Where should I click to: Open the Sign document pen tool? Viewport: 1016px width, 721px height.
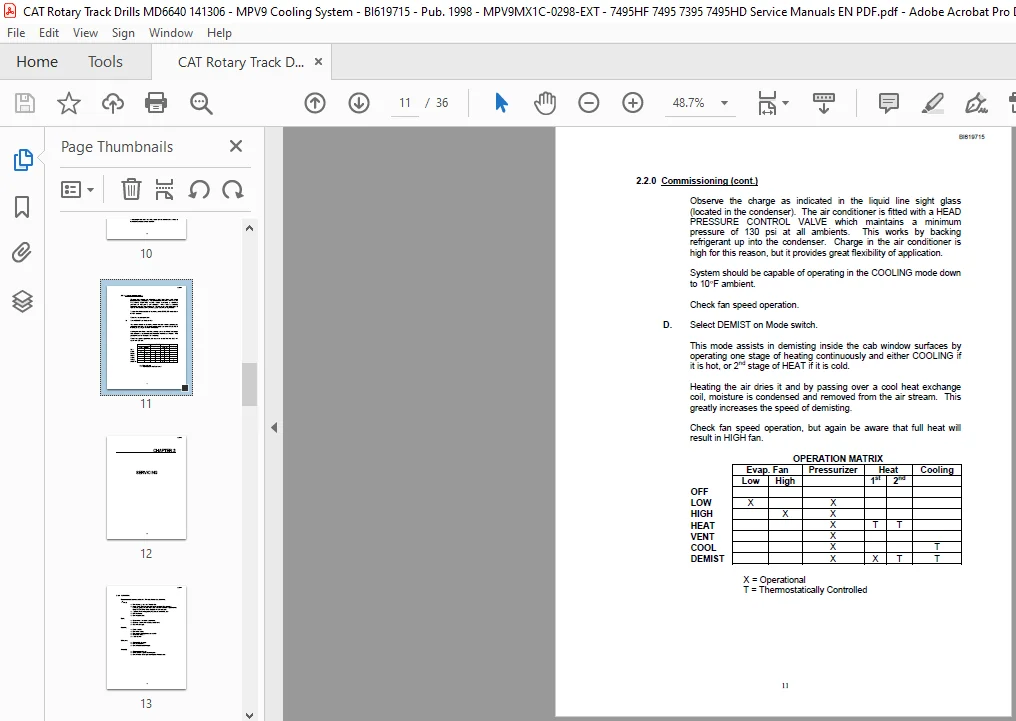[976, 103]
